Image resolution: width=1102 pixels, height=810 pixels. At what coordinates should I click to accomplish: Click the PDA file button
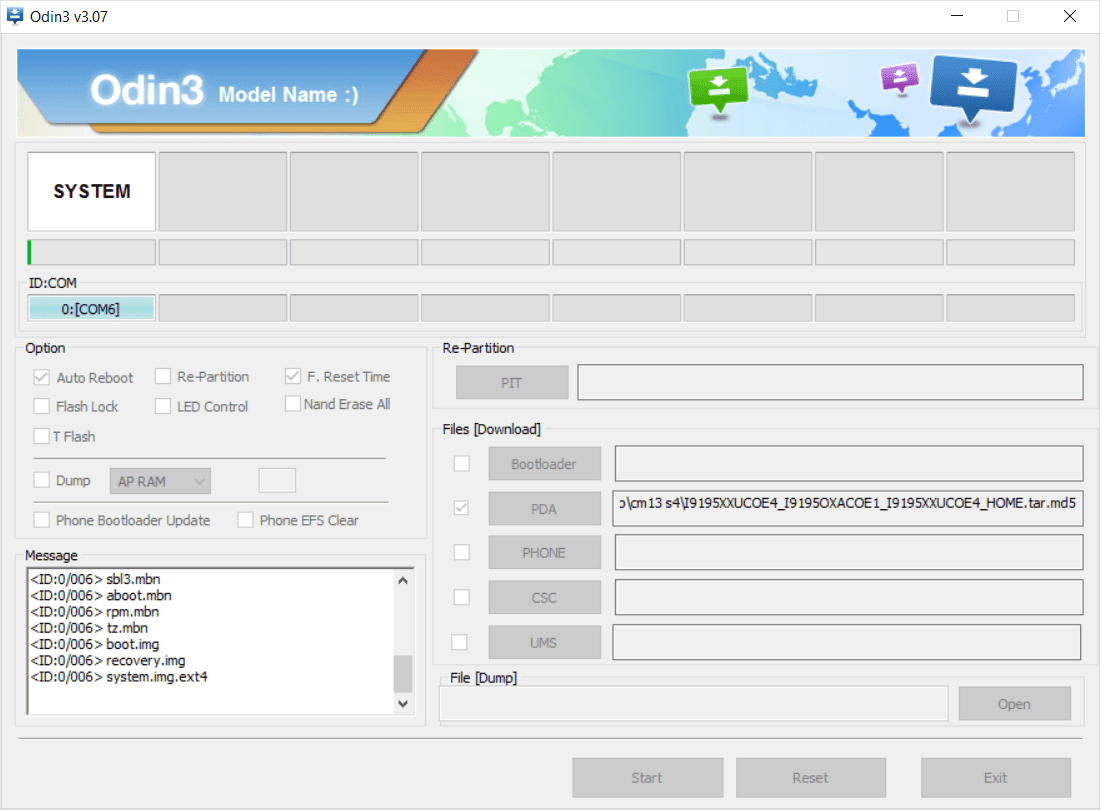[x=545, y=509]
